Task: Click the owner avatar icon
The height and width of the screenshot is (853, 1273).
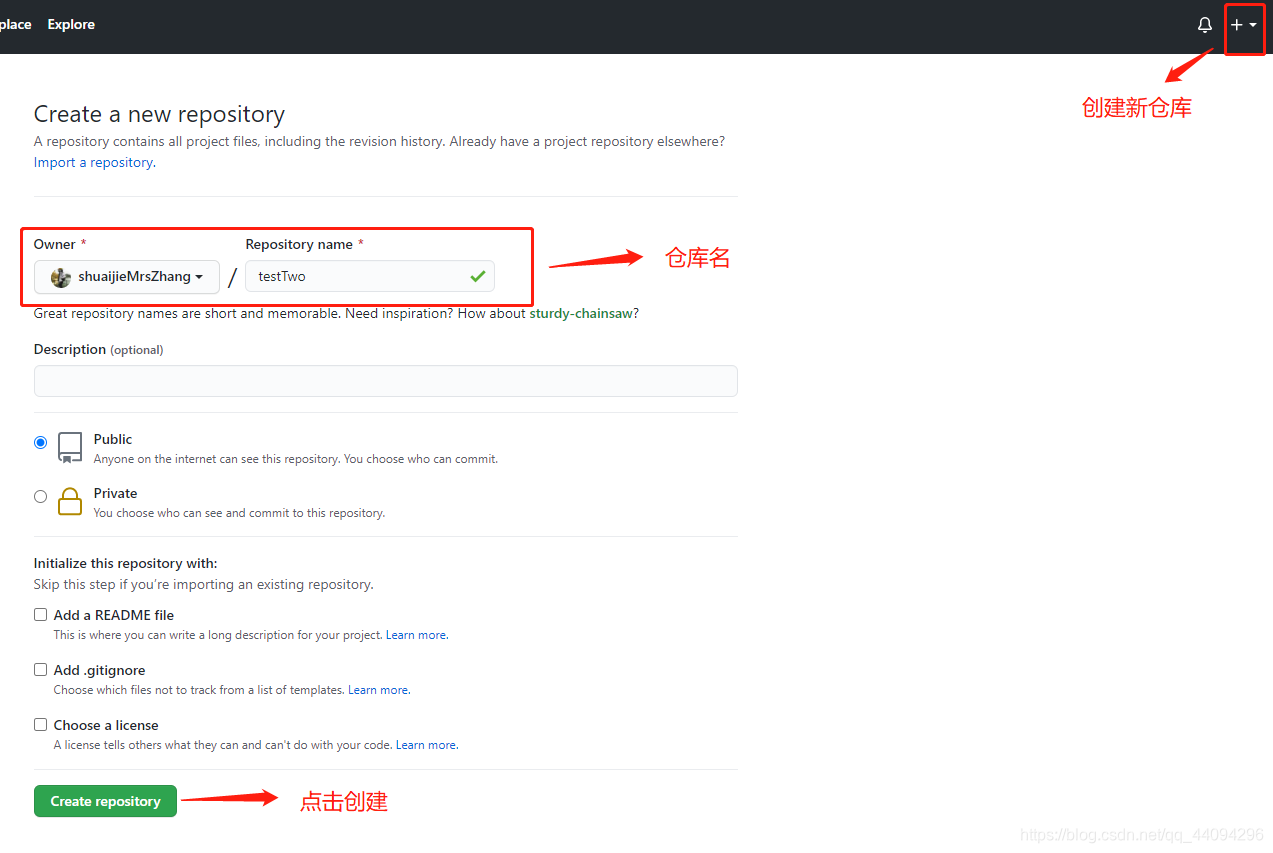Action: 61,277
